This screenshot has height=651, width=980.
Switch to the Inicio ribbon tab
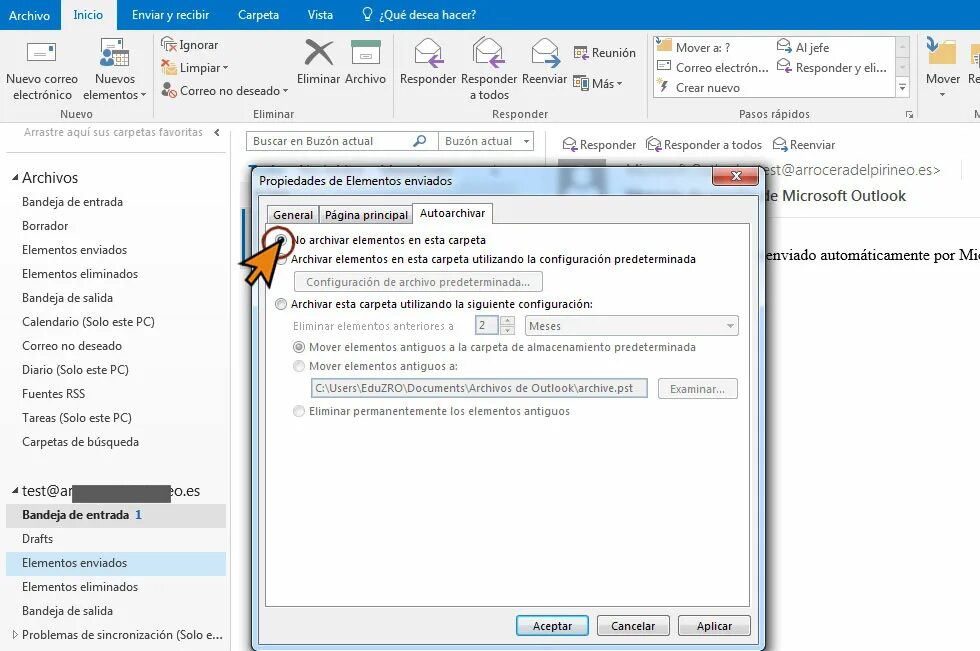tap(88, 14)
